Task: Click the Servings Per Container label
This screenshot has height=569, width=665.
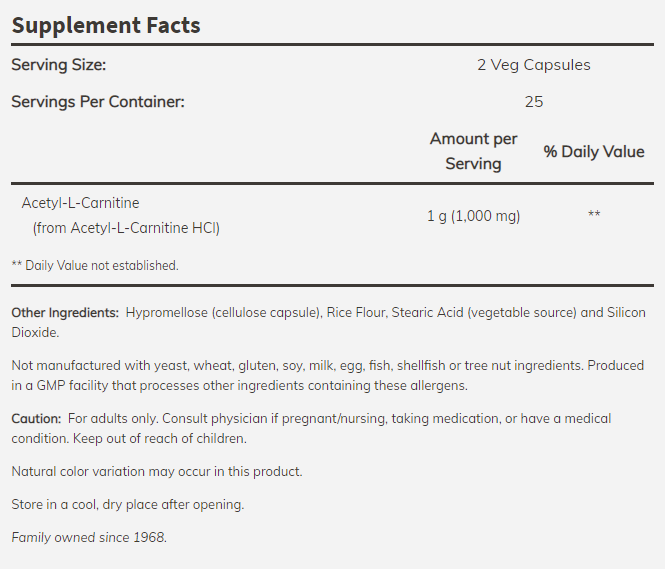Action: [98, 101]
